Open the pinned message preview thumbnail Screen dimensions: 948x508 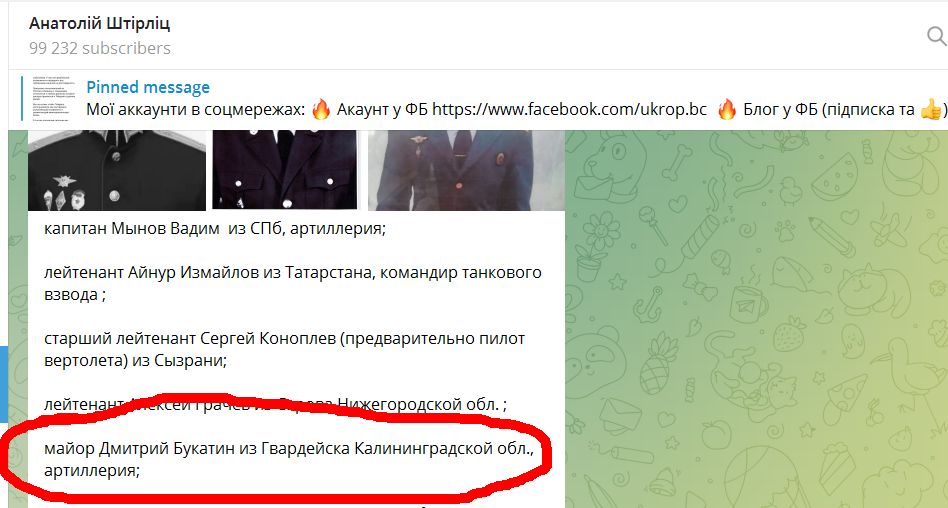point(51,99)
